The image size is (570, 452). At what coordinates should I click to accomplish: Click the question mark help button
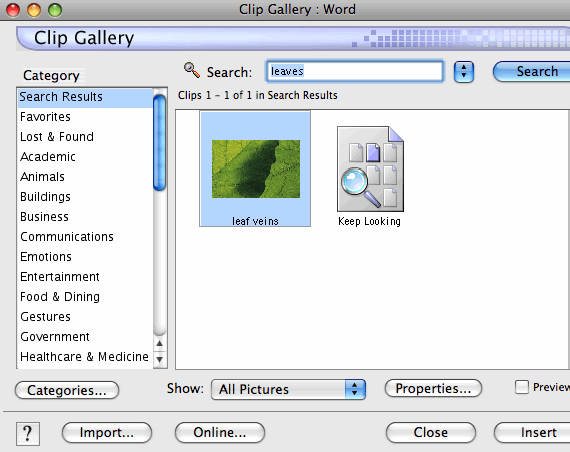click(x=28, y=433)
